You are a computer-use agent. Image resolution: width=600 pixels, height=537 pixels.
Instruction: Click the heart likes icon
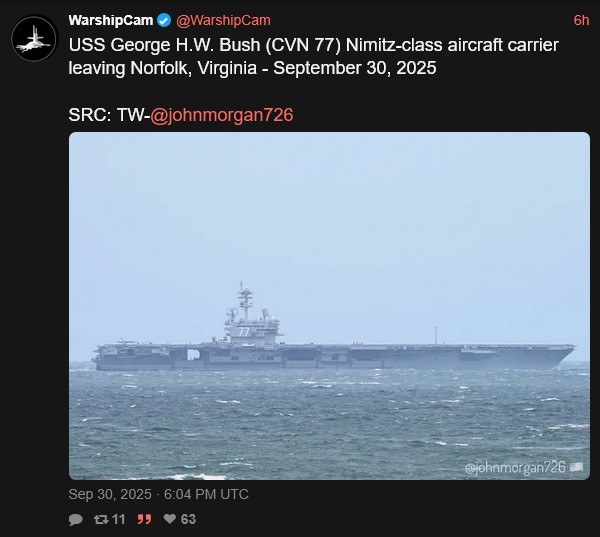pos(169,519)
